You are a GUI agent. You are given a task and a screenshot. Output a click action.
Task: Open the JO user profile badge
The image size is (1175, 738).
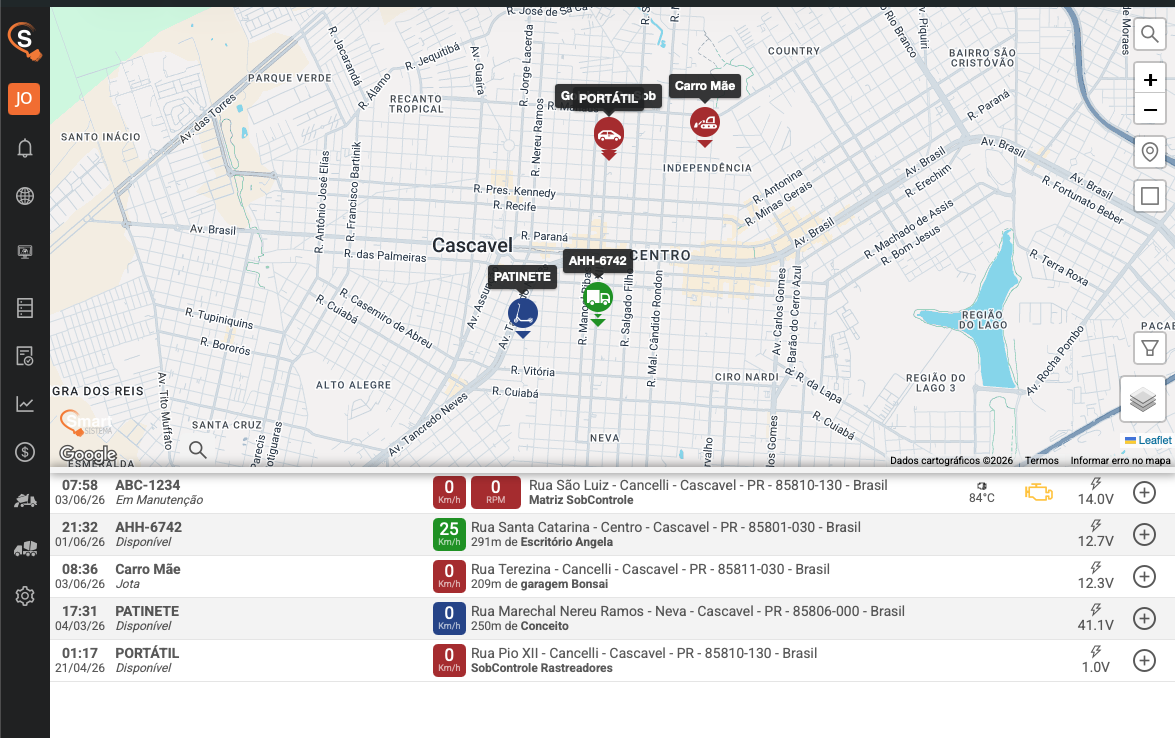[x=24, y=99]
